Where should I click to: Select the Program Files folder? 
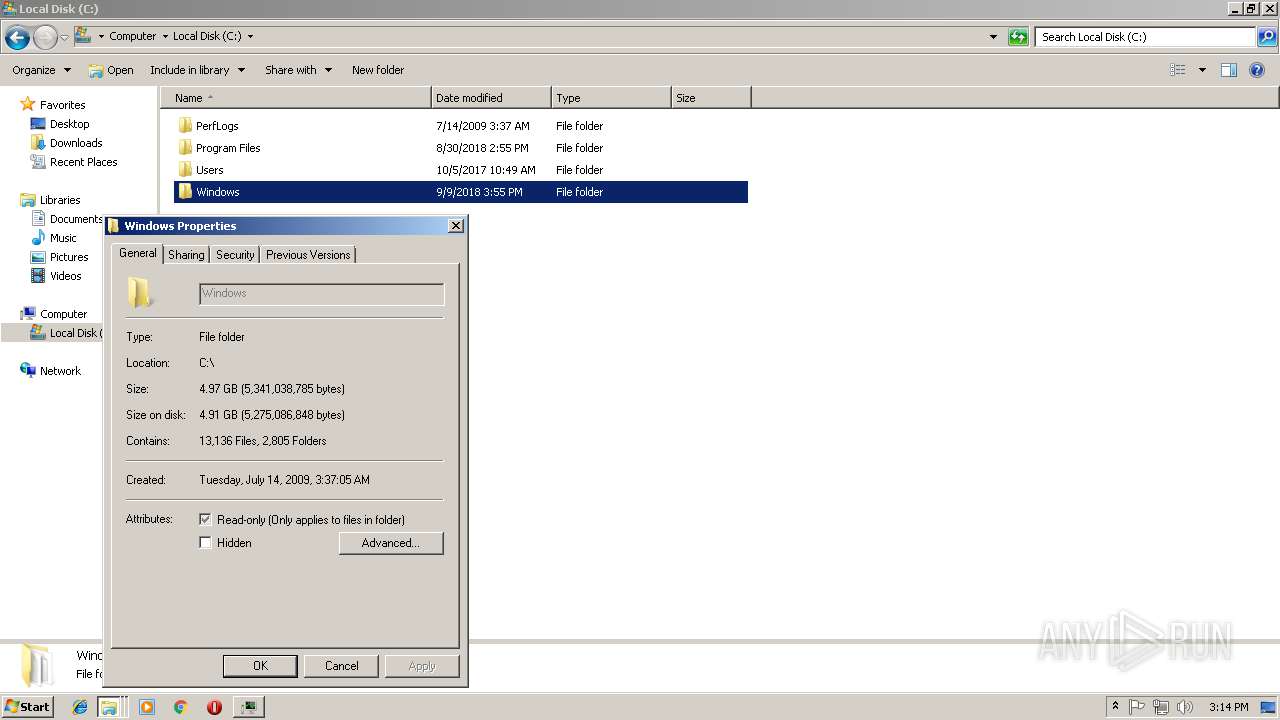point(461,148)
